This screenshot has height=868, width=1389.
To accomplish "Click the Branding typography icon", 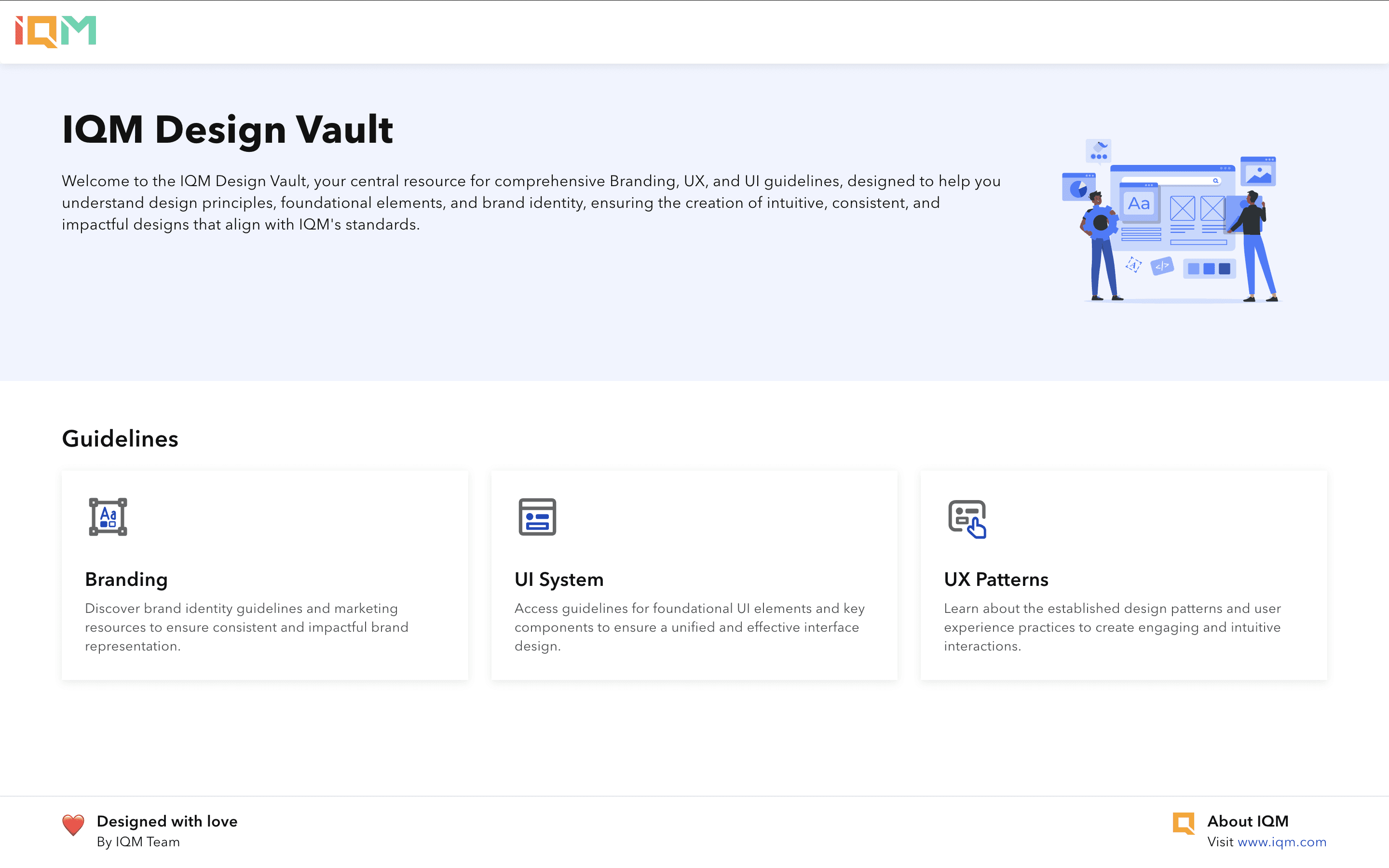I will [x=108, y=516].
